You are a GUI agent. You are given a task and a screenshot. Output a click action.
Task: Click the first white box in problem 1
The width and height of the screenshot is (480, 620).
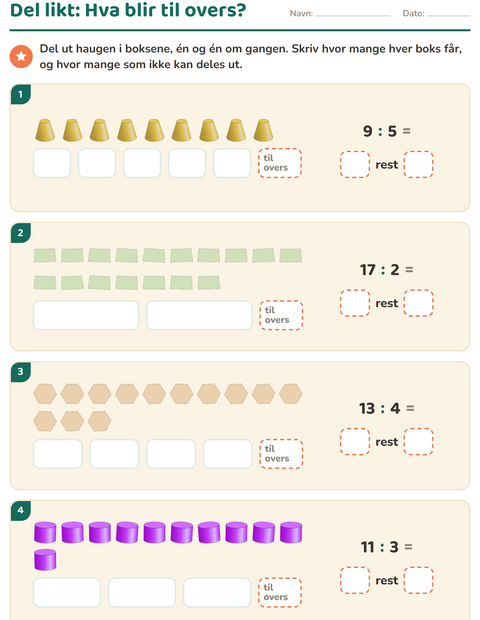click(x=52, y=163)
